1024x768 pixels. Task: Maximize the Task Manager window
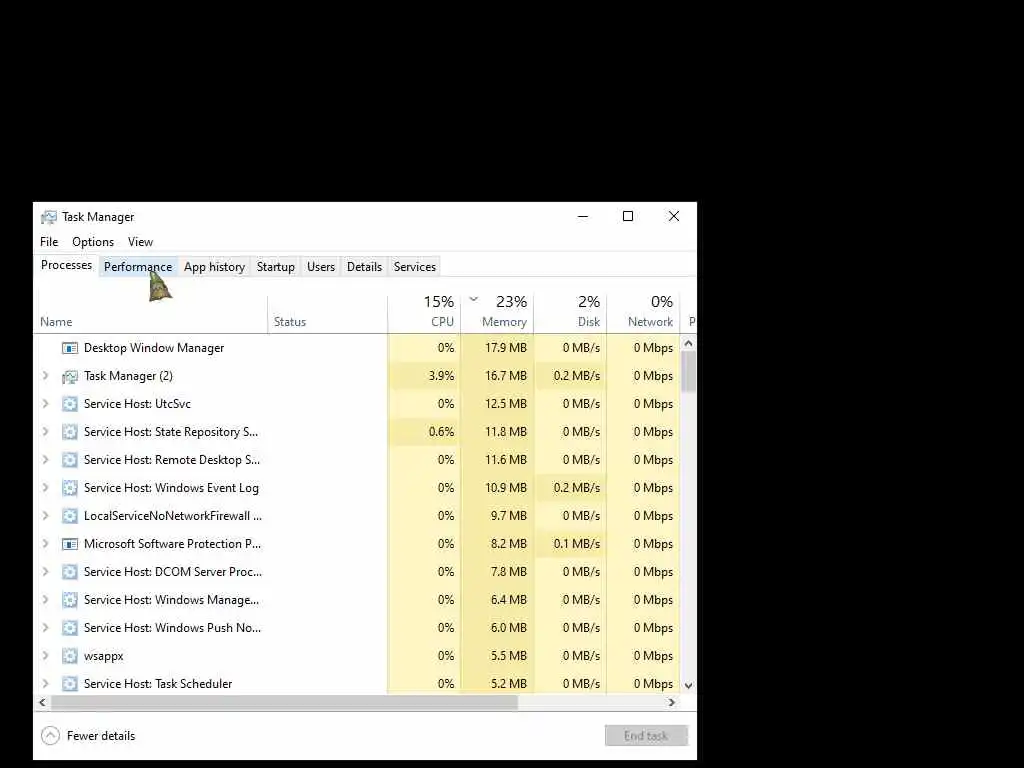[628, 216]
